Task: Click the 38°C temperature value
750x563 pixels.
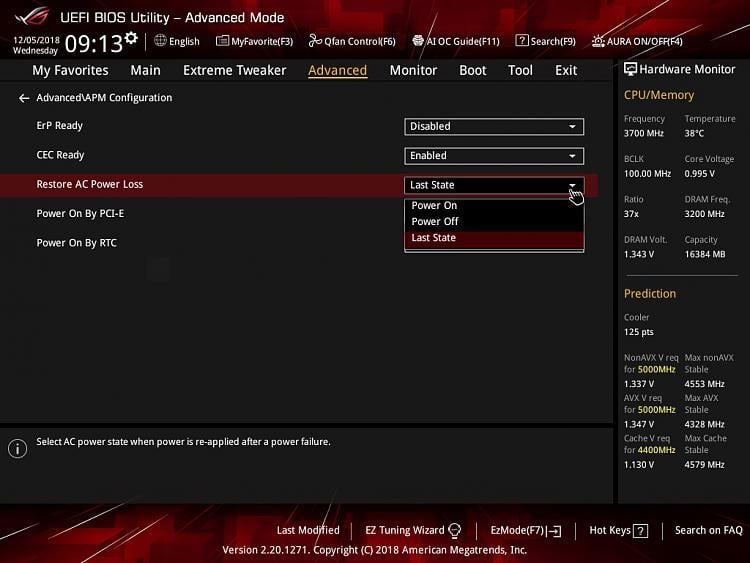Action: coord(694,133)
